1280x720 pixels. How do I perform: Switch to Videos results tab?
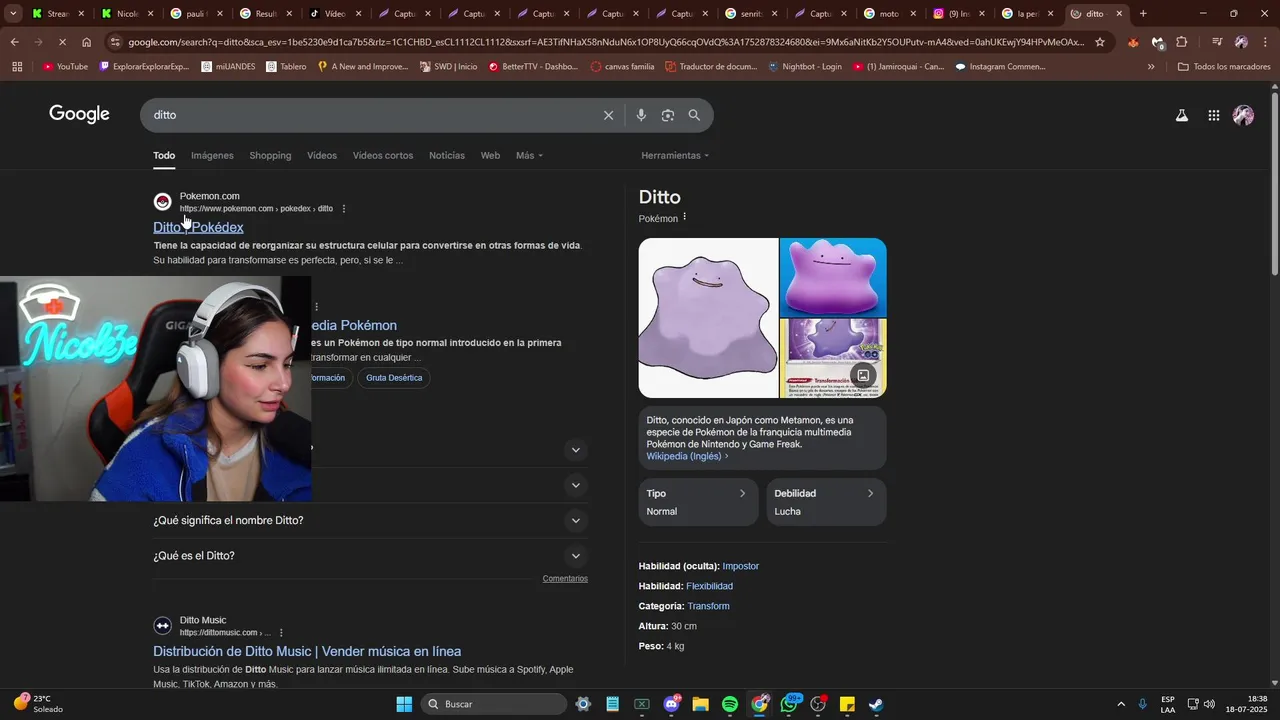click(322, 155)
